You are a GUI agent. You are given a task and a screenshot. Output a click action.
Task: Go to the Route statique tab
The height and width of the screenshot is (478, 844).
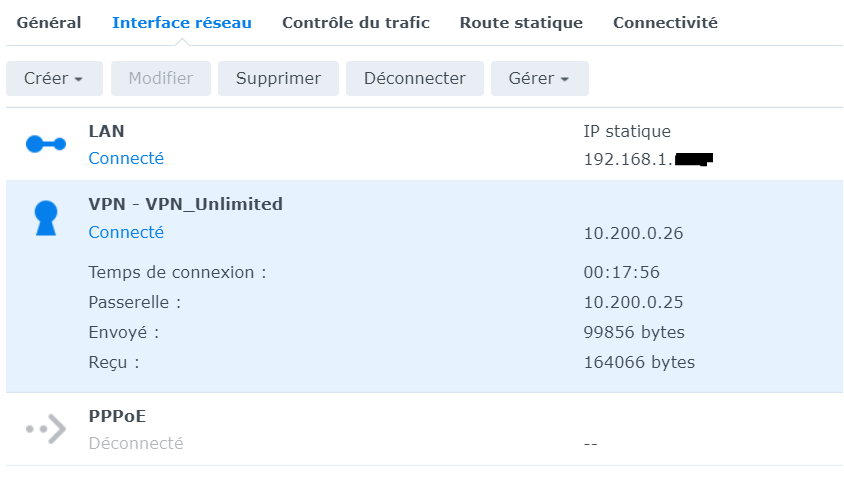pos(521,23)
